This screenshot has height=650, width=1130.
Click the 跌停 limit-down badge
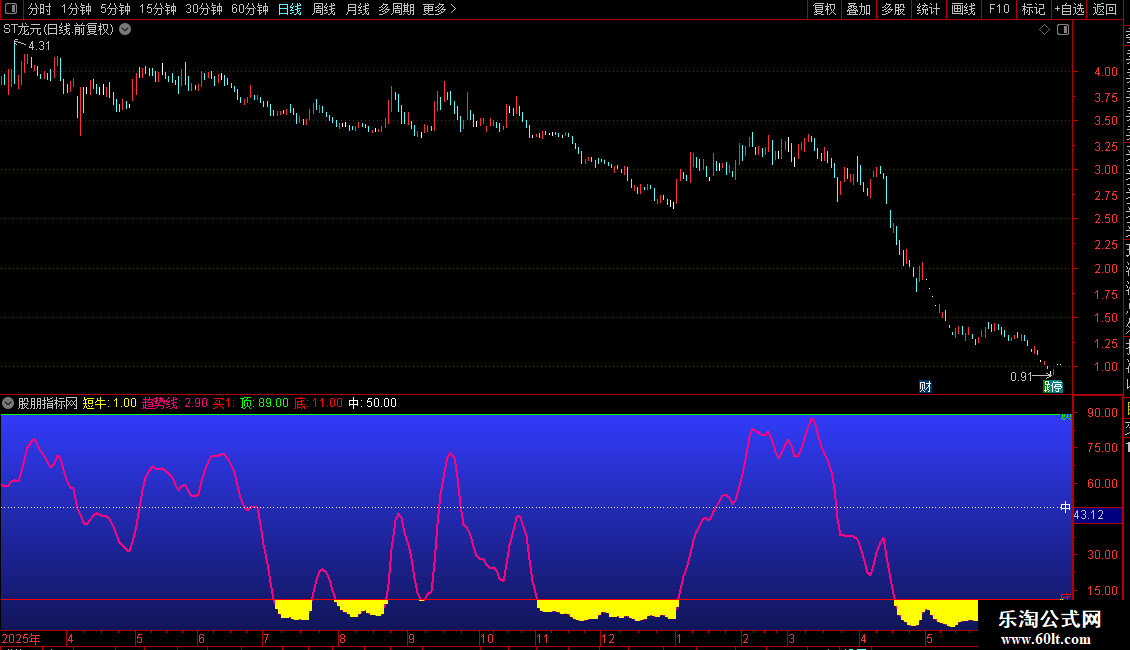pos(1053,387)
